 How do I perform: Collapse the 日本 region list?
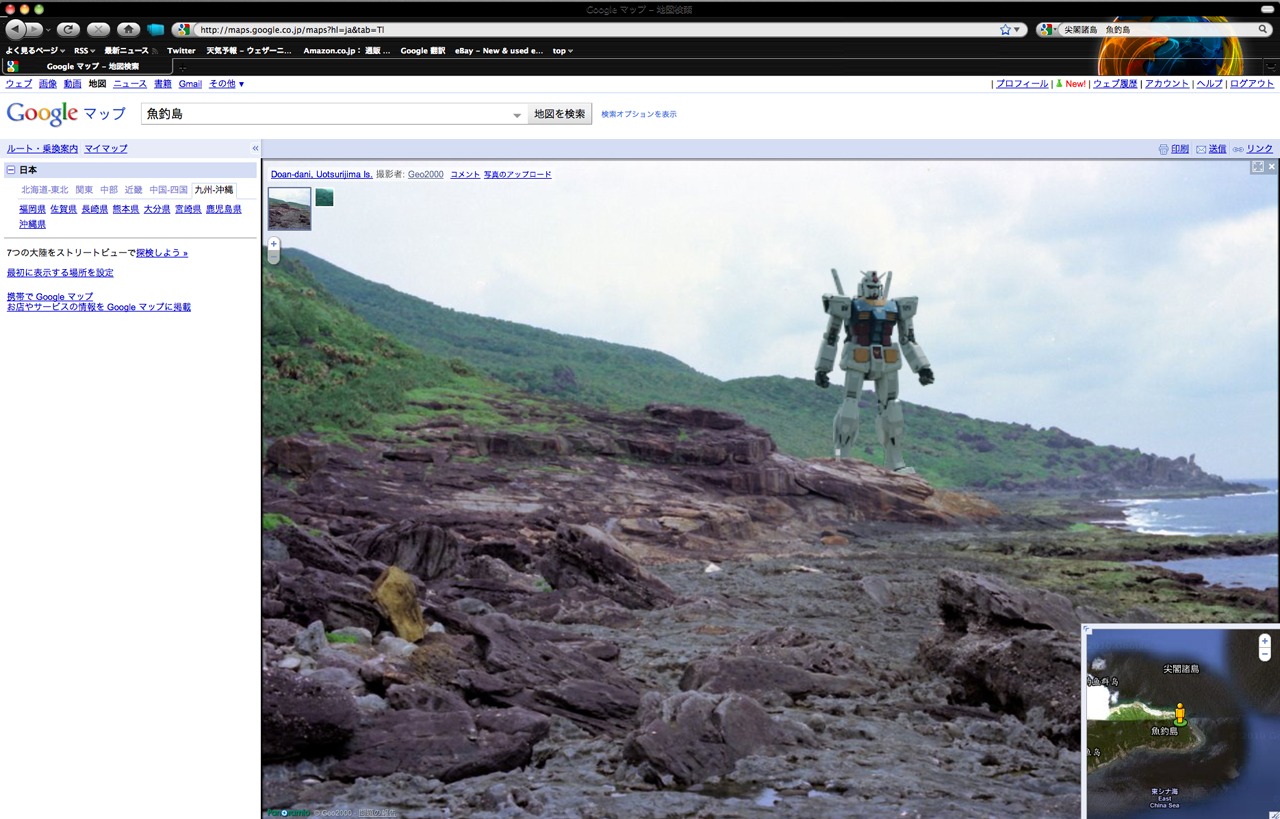[11, 170]
